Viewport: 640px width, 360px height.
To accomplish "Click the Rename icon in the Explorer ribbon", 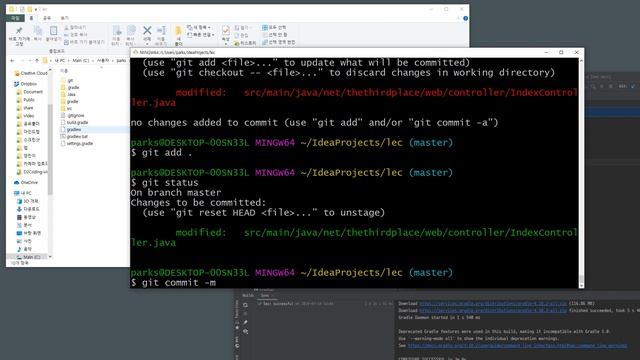I will point(161,31).
